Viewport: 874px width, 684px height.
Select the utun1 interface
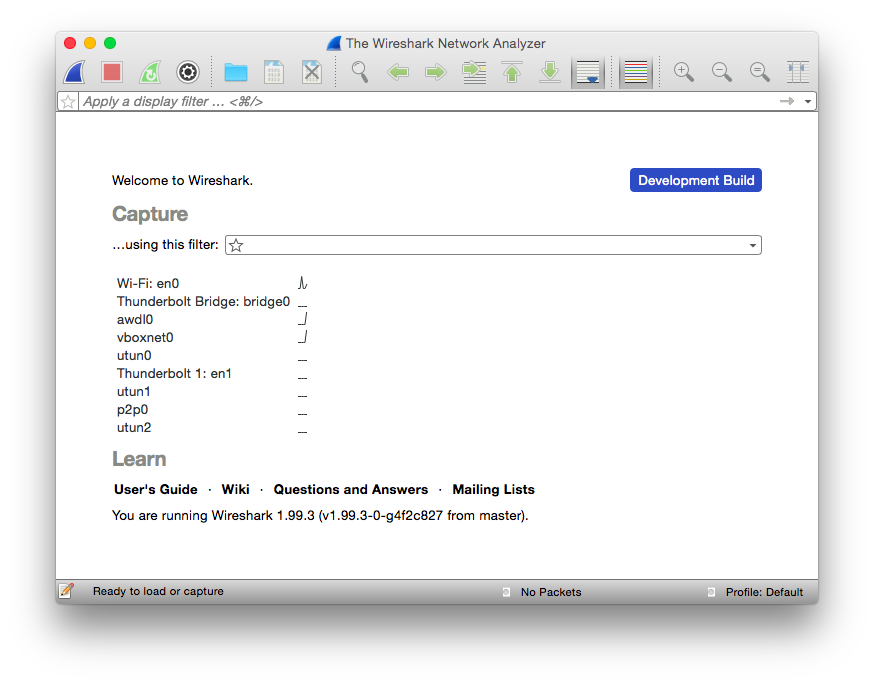[x=133, y=391]
